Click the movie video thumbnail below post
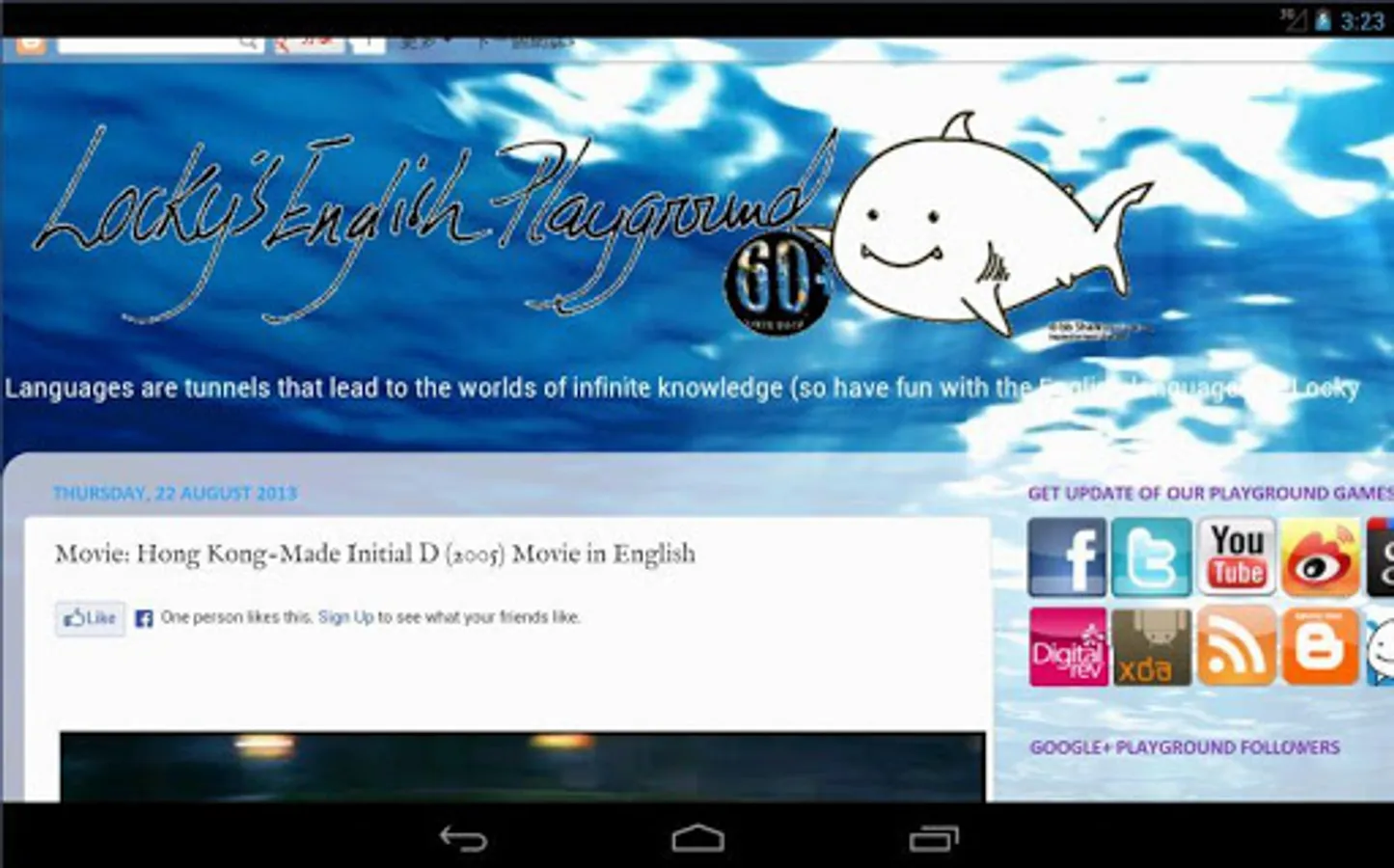Image resolution: width=1394 pixels, height=868 pixels. click(522, 767)
